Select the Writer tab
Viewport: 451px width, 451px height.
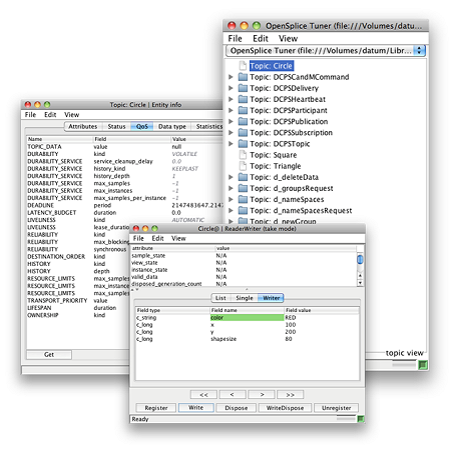(x=271, y=298)
